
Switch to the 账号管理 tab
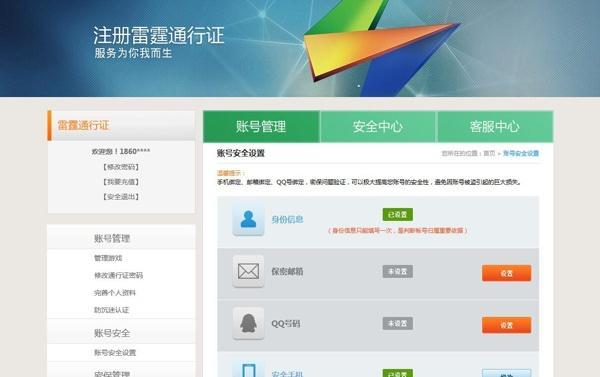[261, 127]
